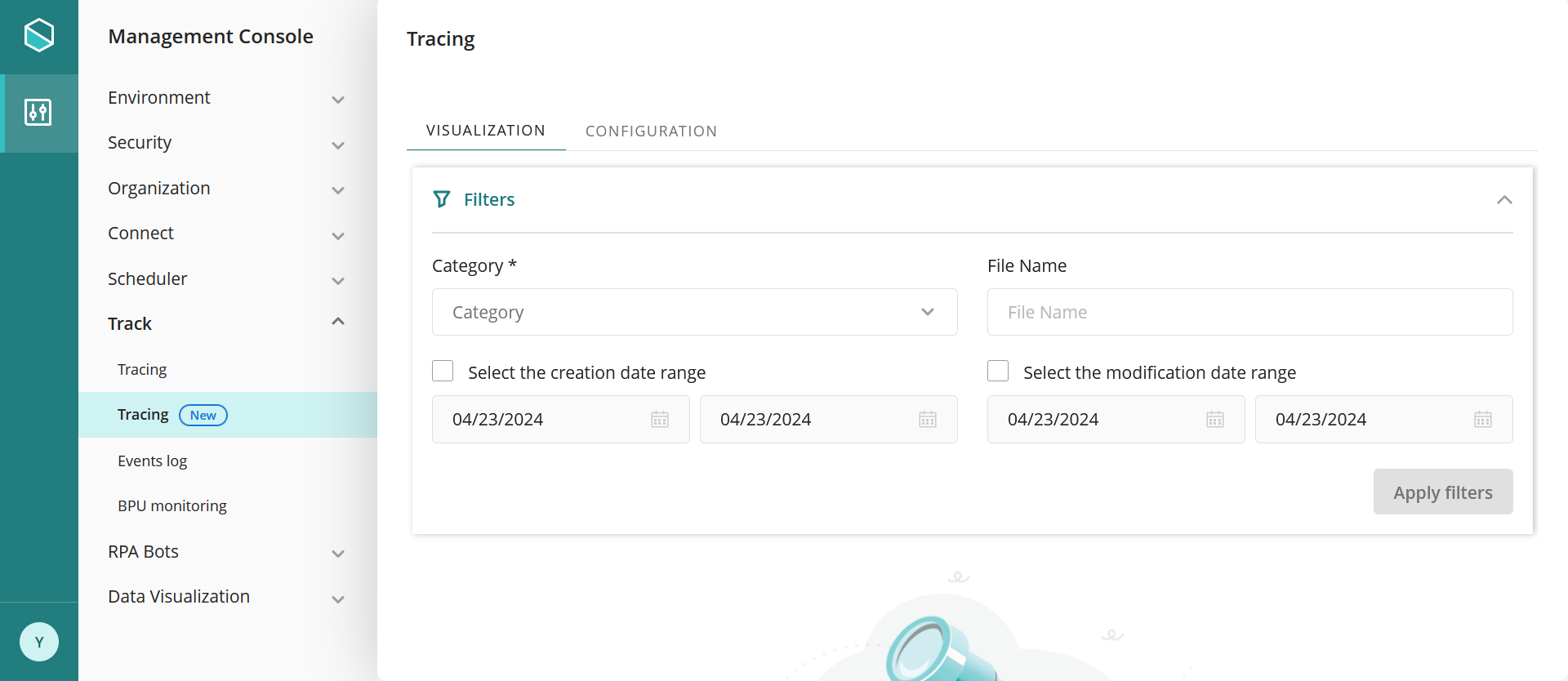The height and width of the screenshot is (681, 1568).
Task: Expand the RPA Bots menu section
Action: (x=226, y=552)
